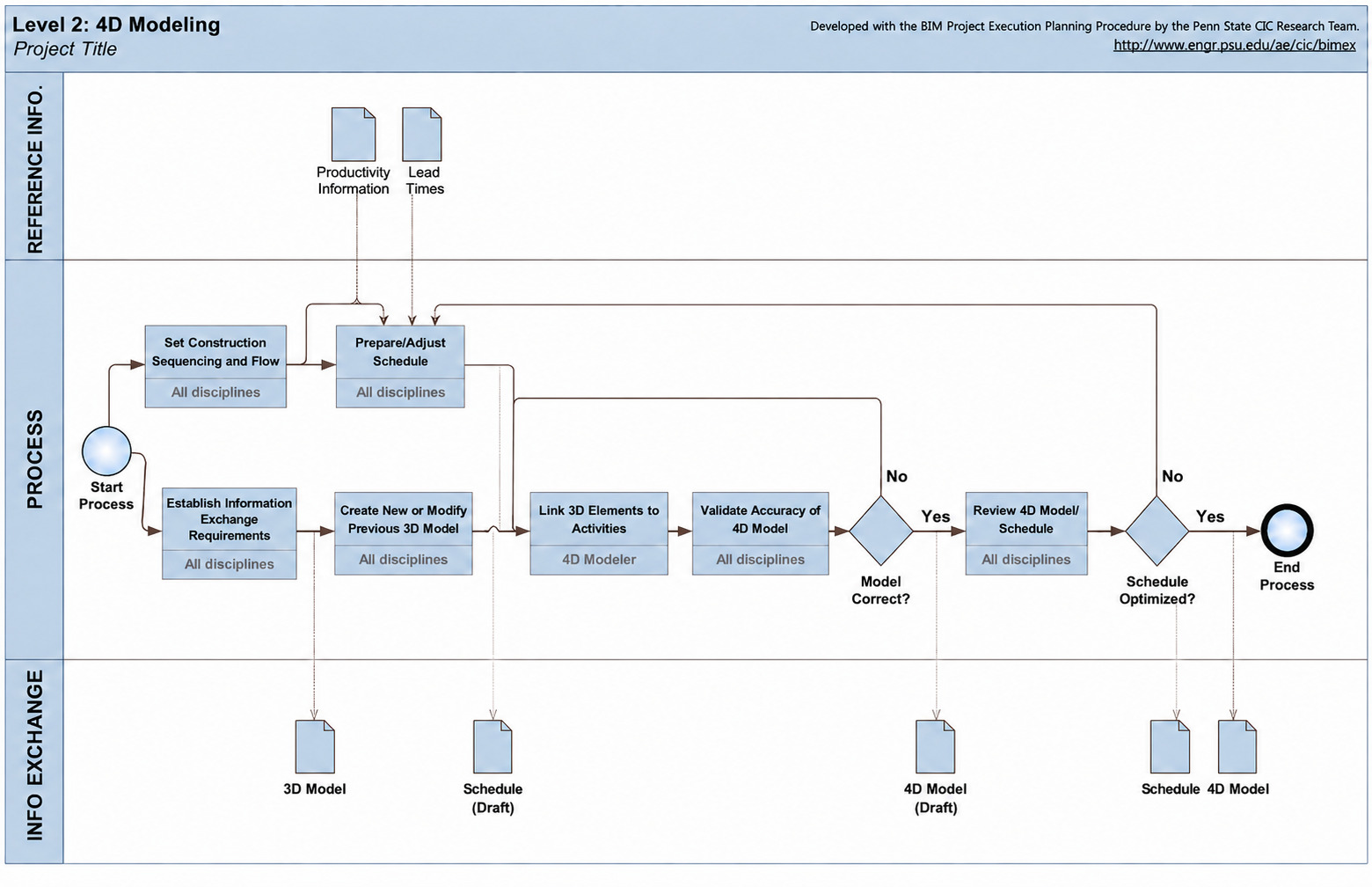Click the Yes label after Model Correct?
Viewport: 1372px width, 887px height.
936,517
